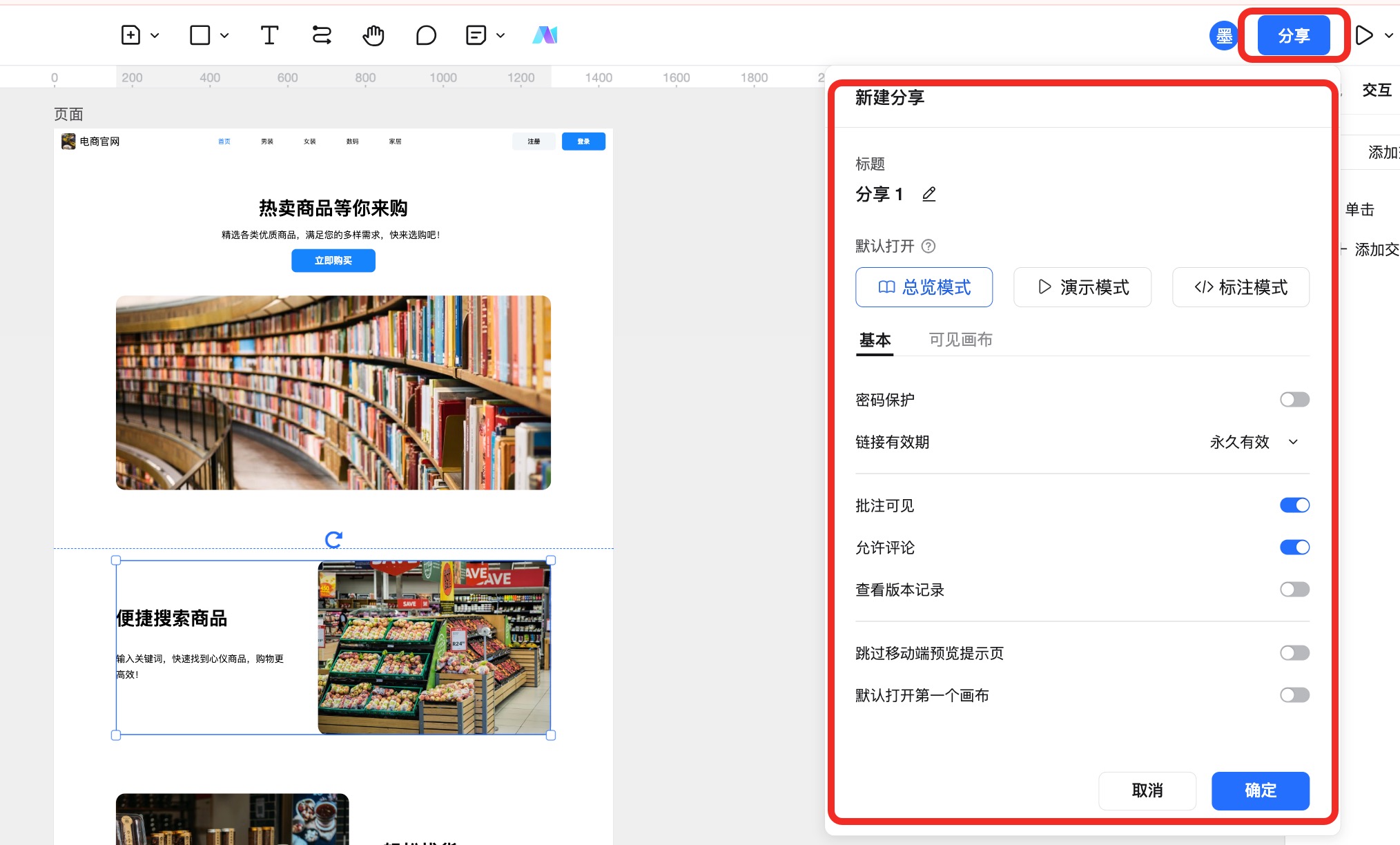Choose 演示模式 as default open mode

pyautogui.click(x=1082, y=287)
